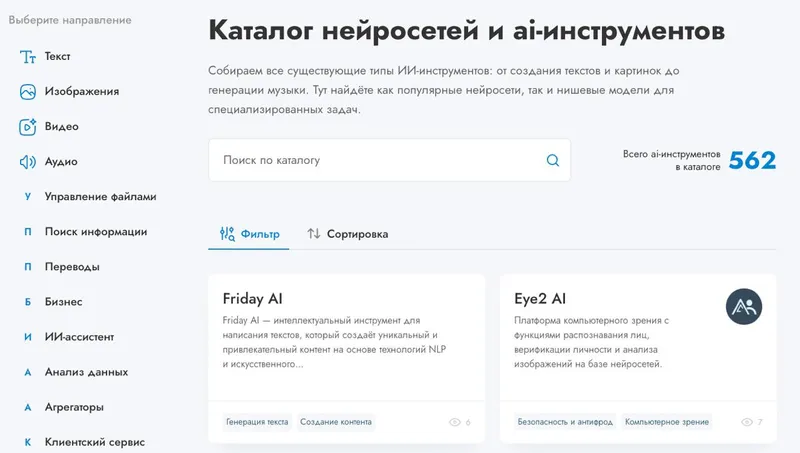Image resolution: width=800 pixels, height=453 pixels.
Task: Click the Каталог нейросетей и ai-инструментов heading
Action: pos(466,30)
